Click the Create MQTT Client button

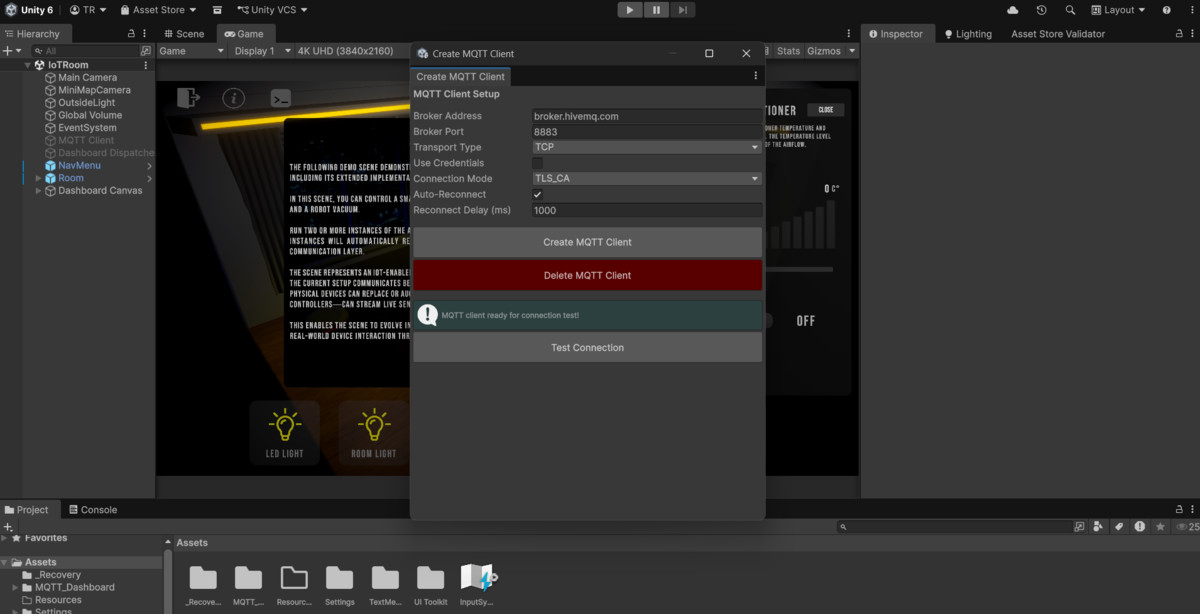(587, 242)
